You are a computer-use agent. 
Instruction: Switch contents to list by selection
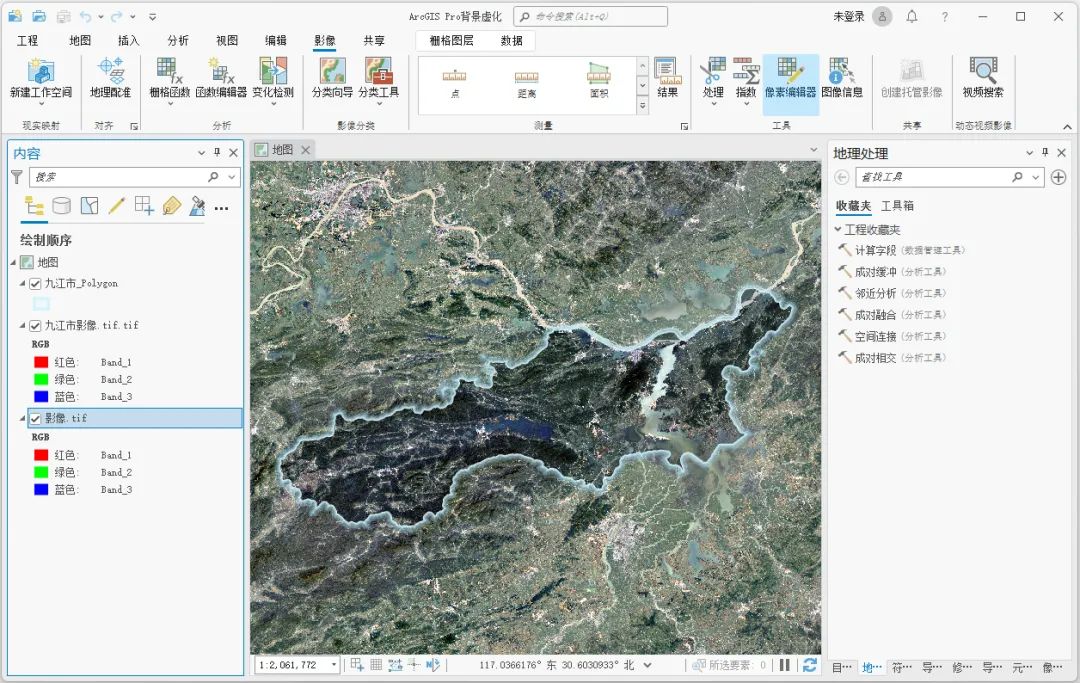click(90, 206)
